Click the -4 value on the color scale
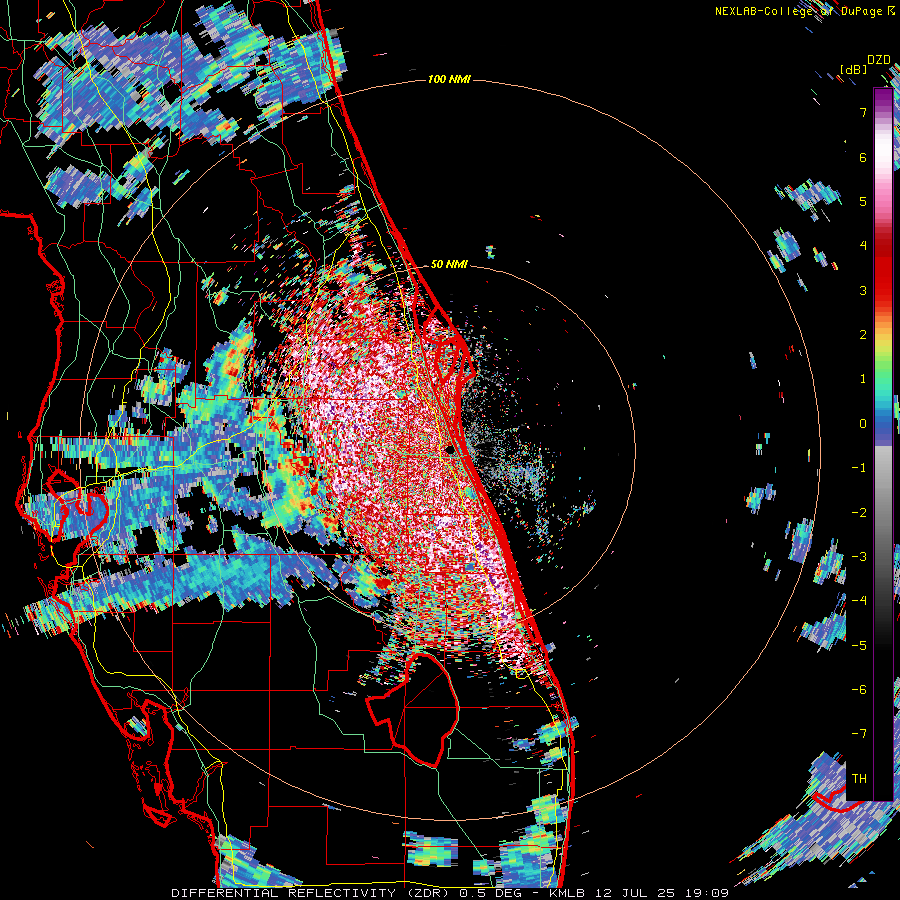Viewport: 900px width, 900px height. click(859, 601)
